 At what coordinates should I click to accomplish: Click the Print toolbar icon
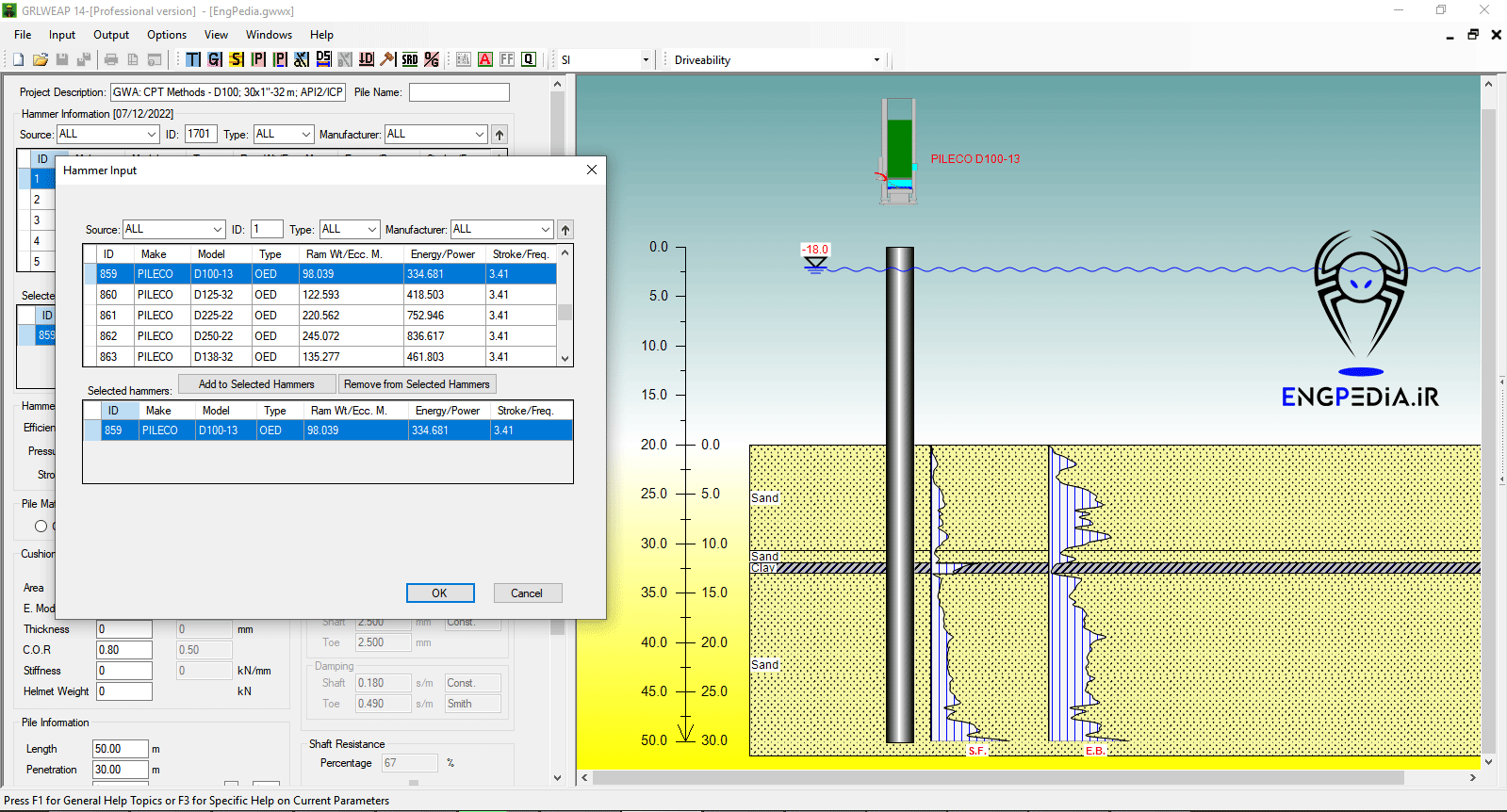[111, 59]
